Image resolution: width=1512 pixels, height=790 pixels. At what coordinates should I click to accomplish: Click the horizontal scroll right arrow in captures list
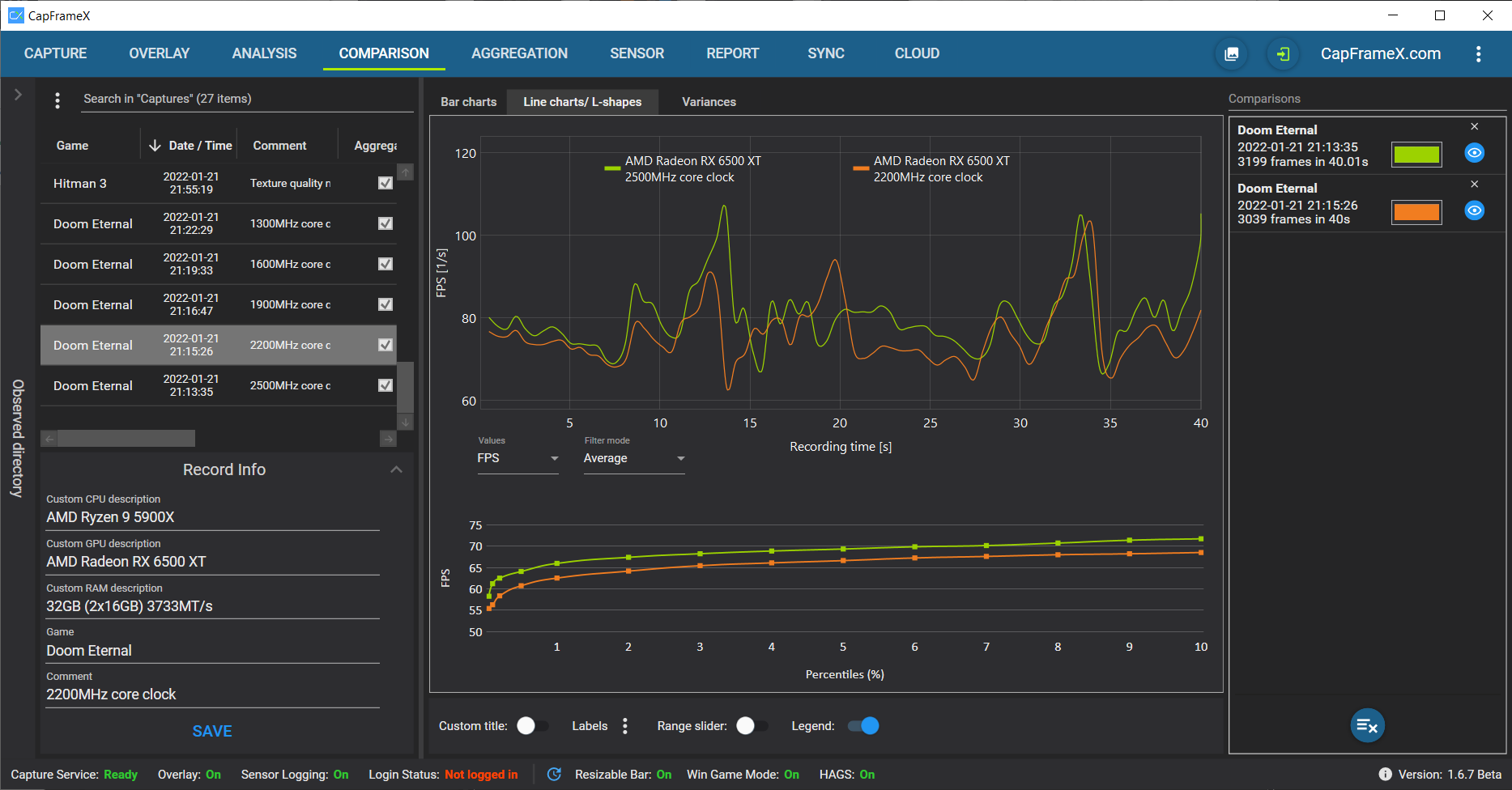[x=388, y=439]
